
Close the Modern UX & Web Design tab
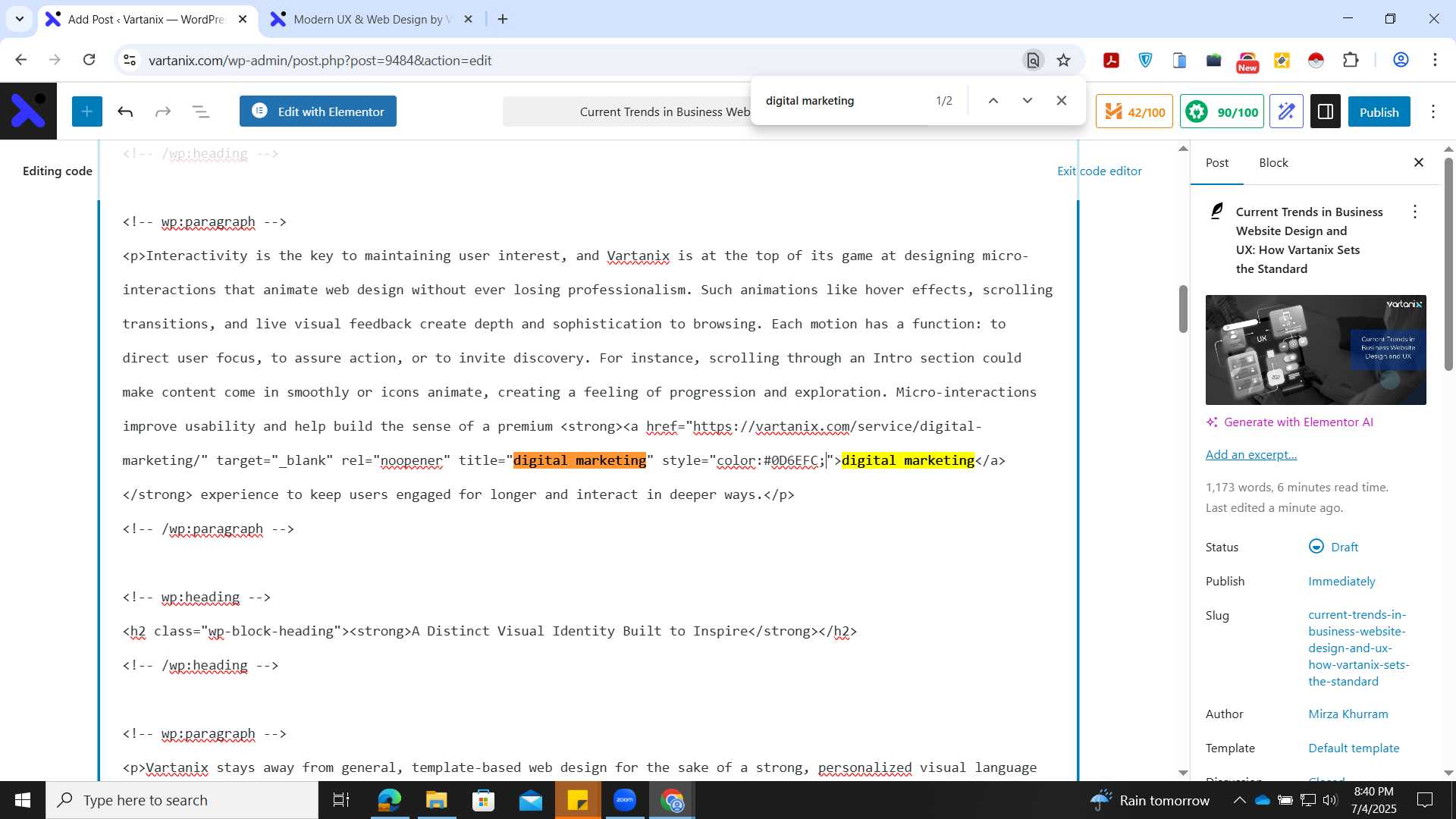pos(468,20)
